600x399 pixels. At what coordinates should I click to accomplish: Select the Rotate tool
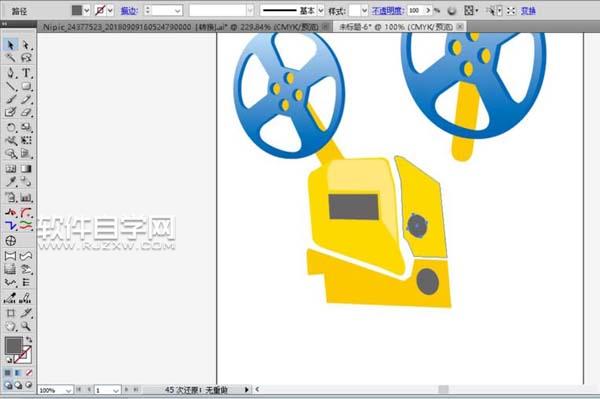(x=10, y=127)
